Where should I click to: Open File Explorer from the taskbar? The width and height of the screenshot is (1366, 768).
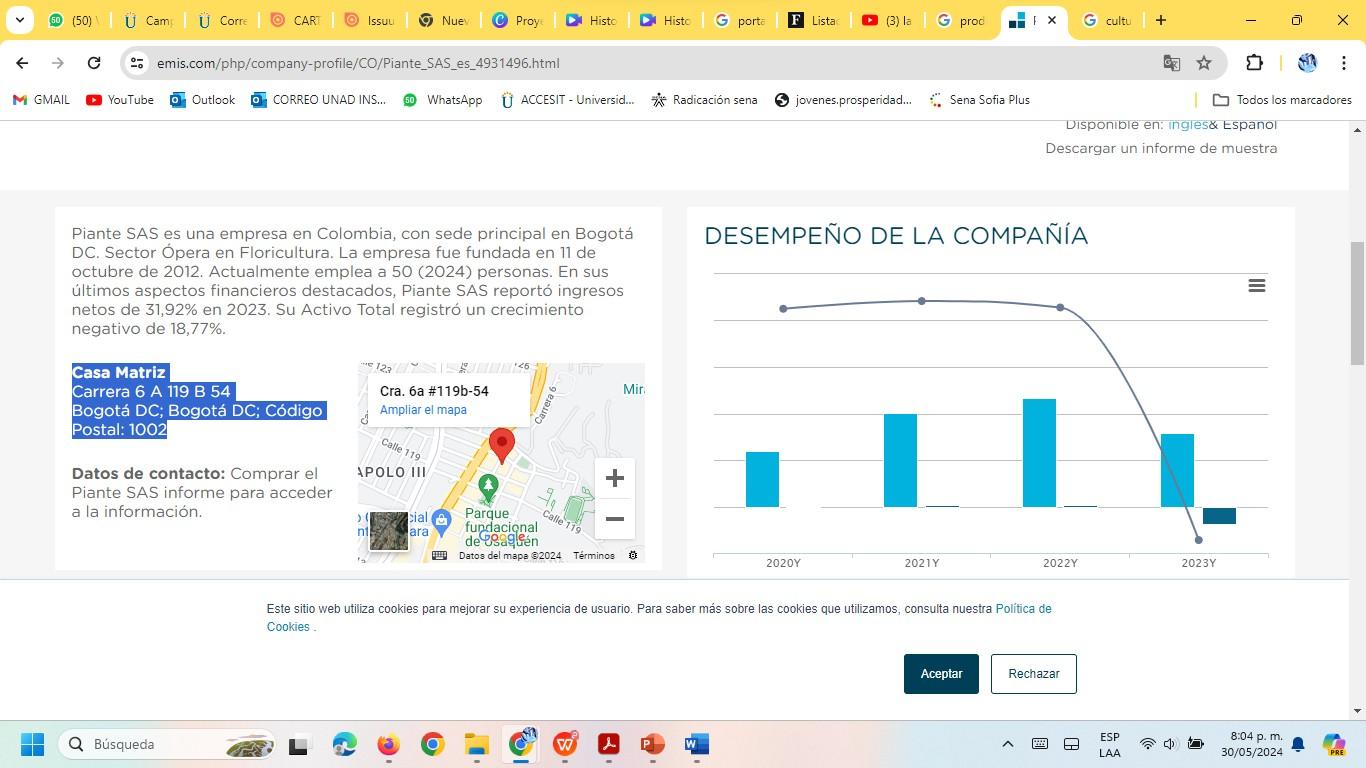[476, 744]
